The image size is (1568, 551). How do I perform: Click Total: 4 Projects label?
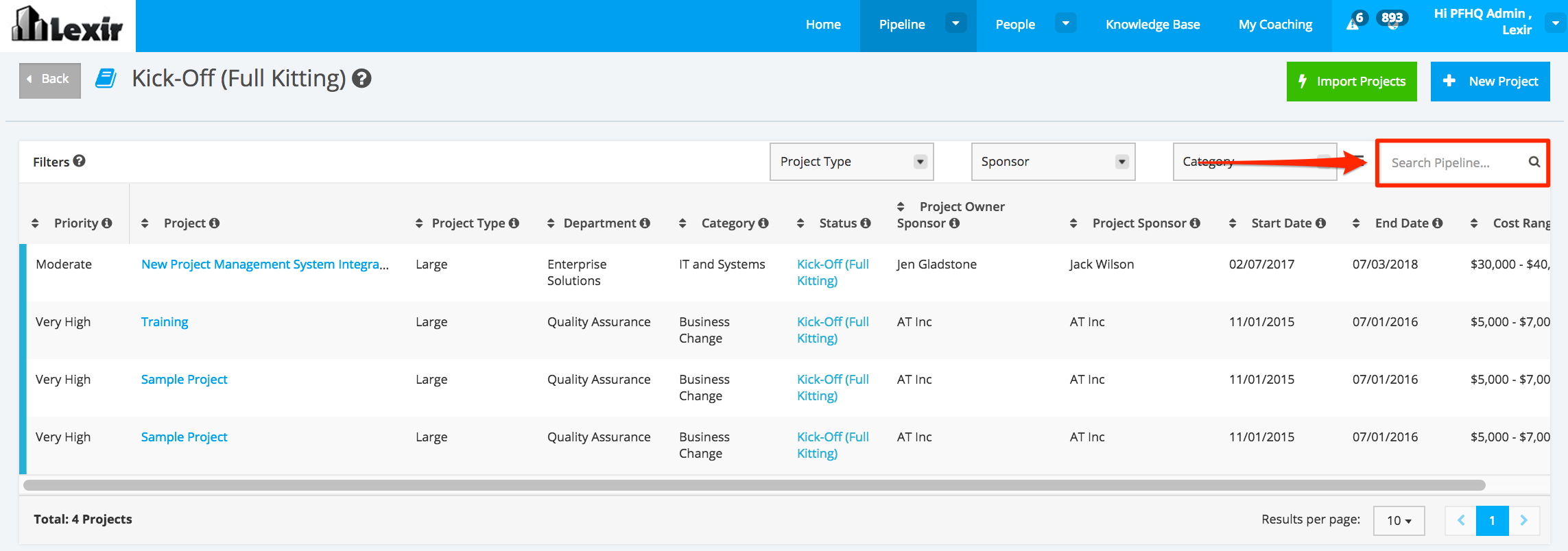click(83, 519)
